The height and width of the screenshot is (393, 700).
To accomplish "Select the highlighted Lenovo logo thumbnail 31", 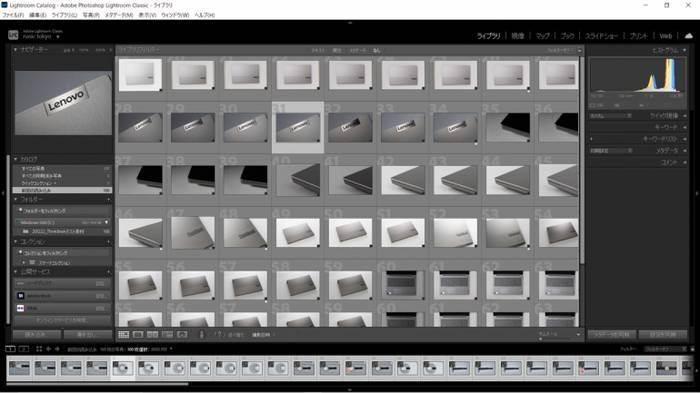I will [x=298, y=128].
